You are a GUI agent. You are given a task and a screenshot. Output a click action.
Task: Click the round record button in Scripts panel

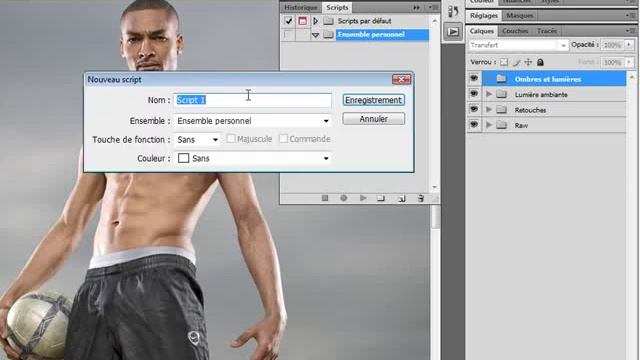pos(344,198)
